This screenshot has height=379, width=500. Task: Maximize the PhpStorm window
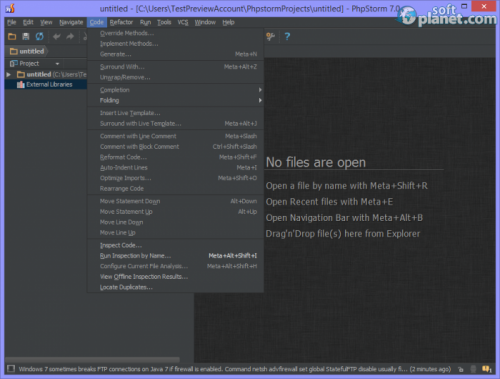[x=464, y=6]
